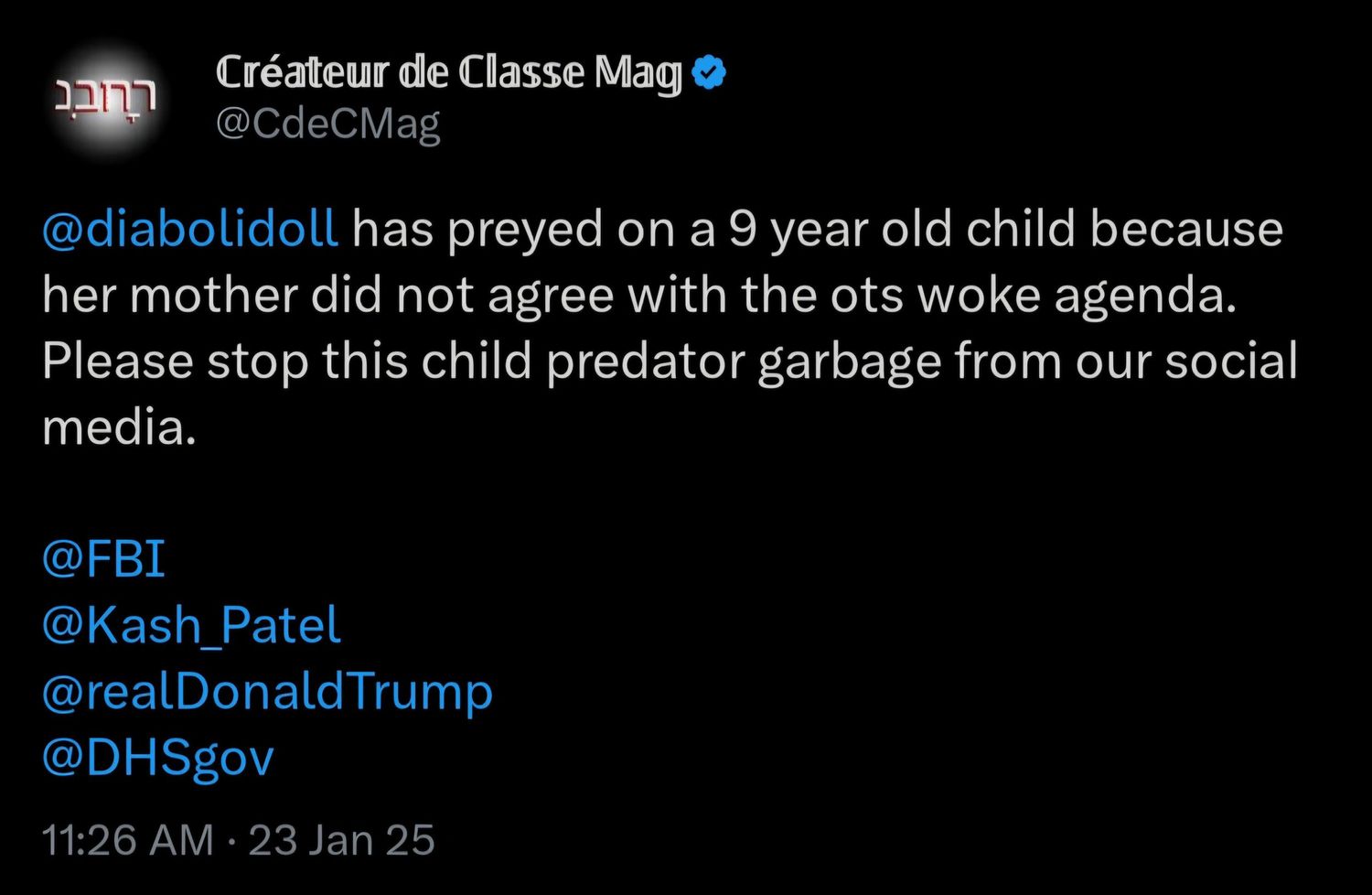
Task: Open the @DHSgov mention
Action: (157, 757)
